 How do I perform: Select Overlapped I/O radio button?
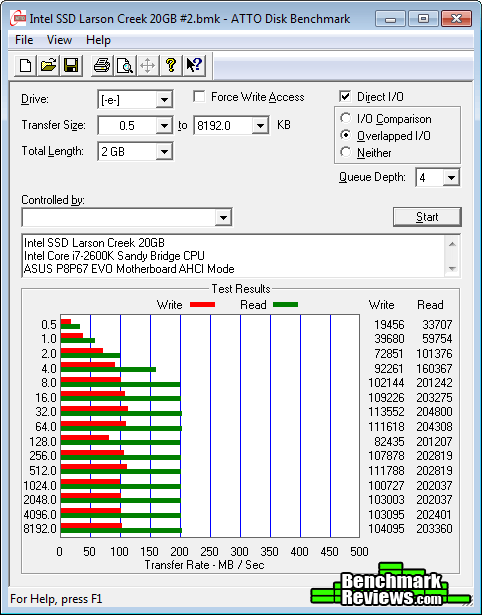346,135
